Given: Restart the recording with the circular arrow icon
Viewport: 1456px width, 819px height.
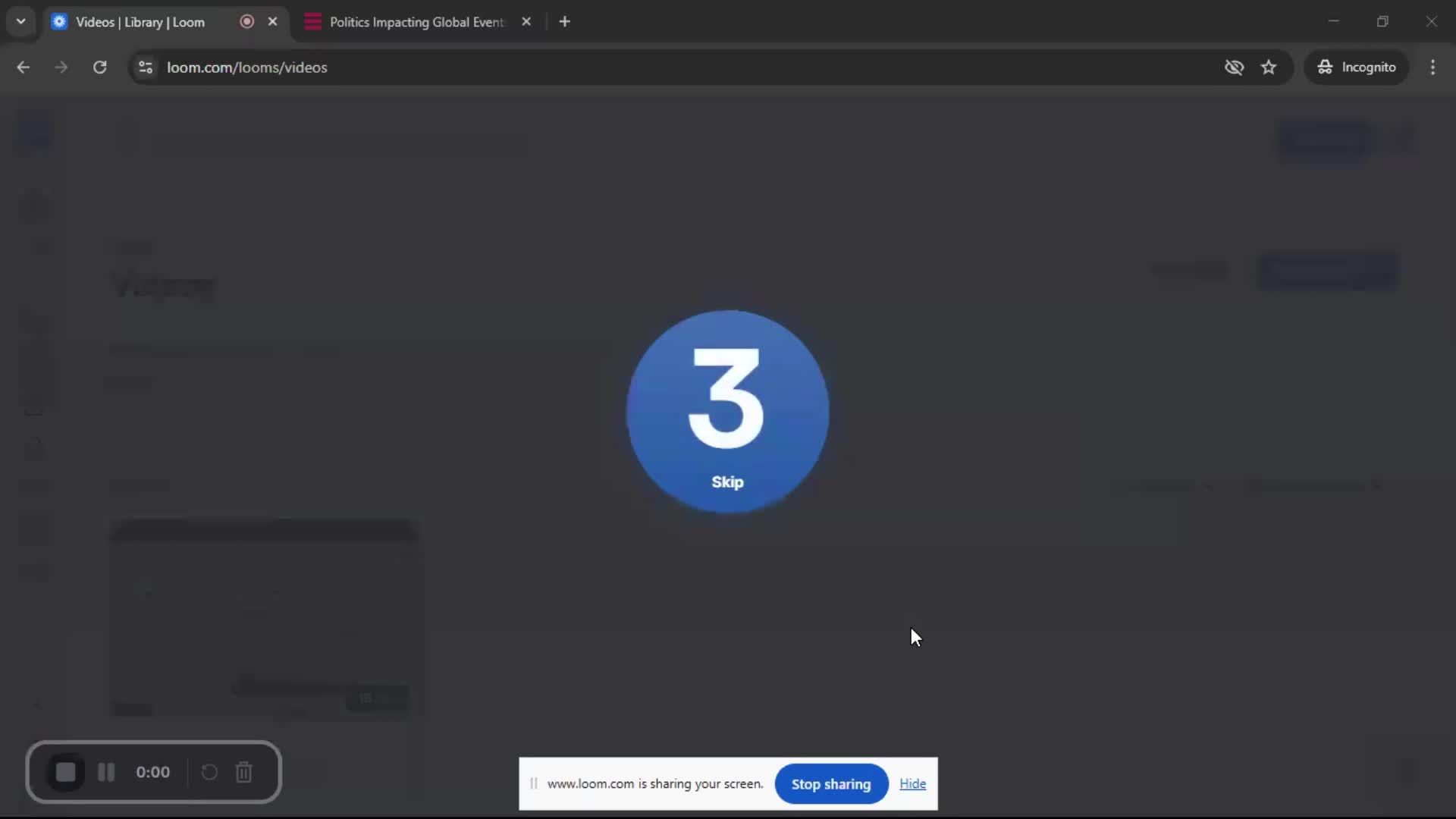Looking at the screenshot, I should [209, 772].
